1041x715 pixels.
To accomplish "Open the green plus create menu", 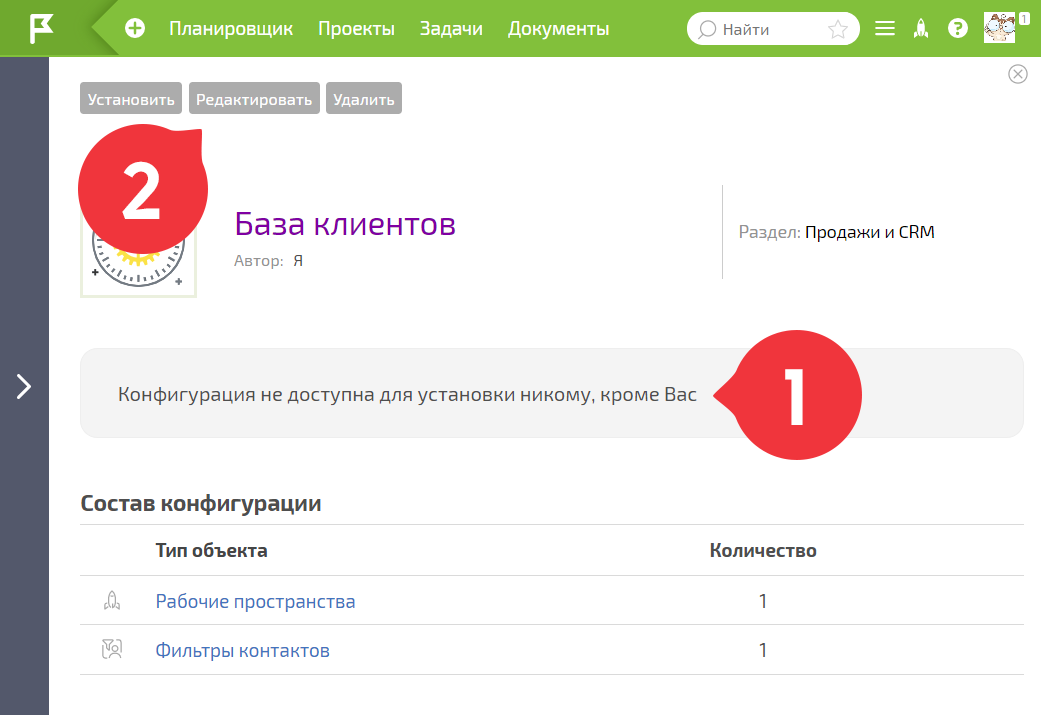I will click(135, 29).
